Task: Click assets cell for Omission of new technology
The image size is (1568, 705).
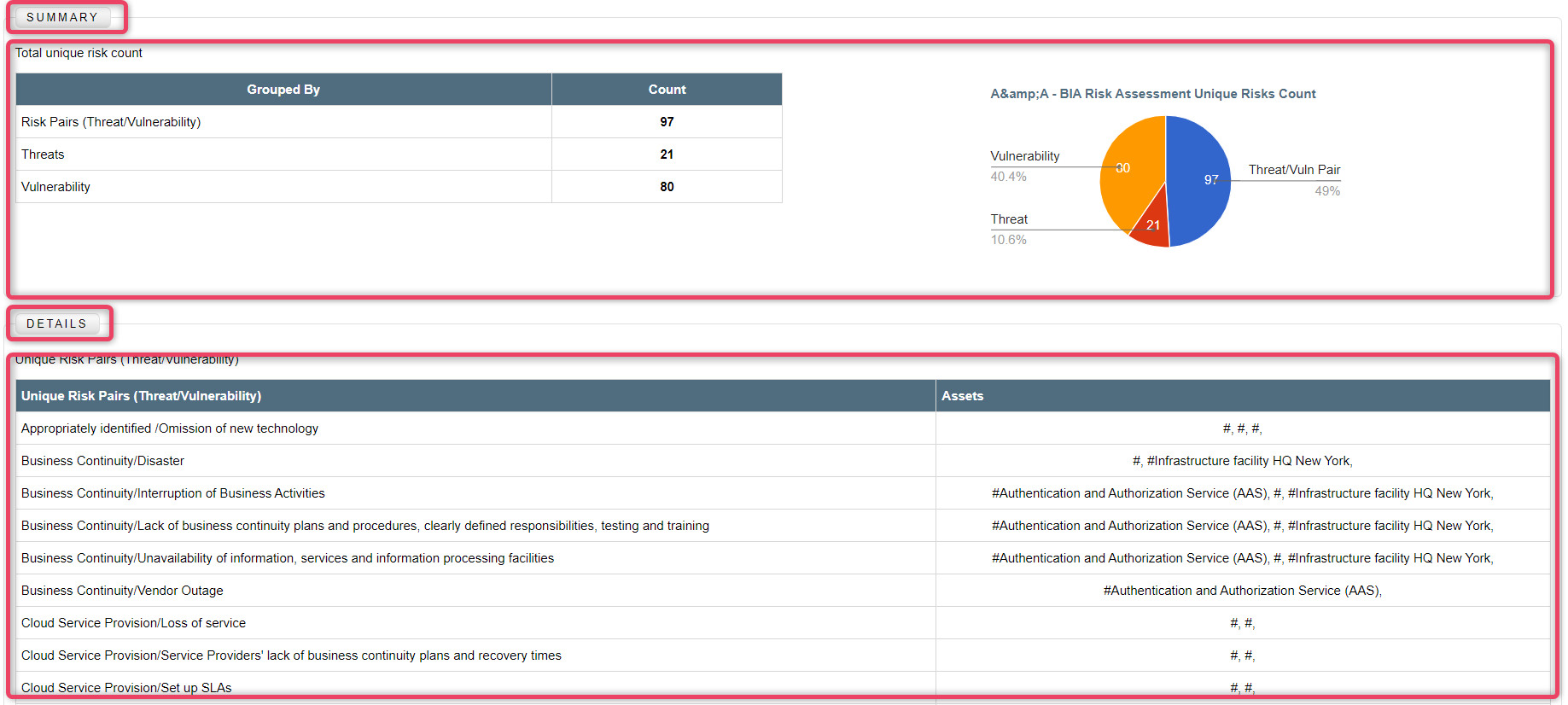Action: (x=1243, y=428)
